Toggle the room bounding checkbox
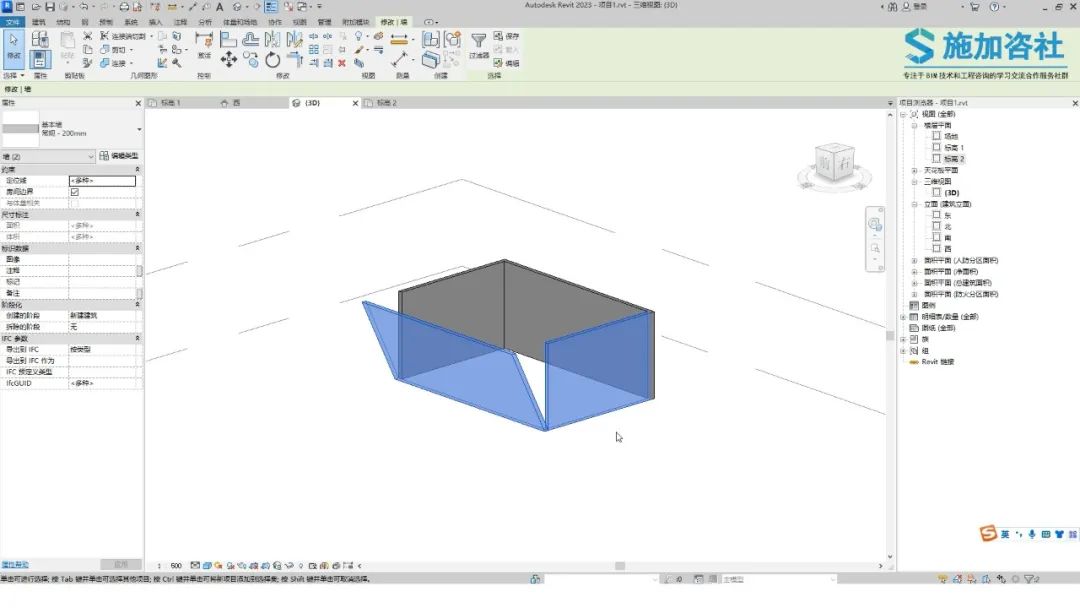 coord(75,192)
